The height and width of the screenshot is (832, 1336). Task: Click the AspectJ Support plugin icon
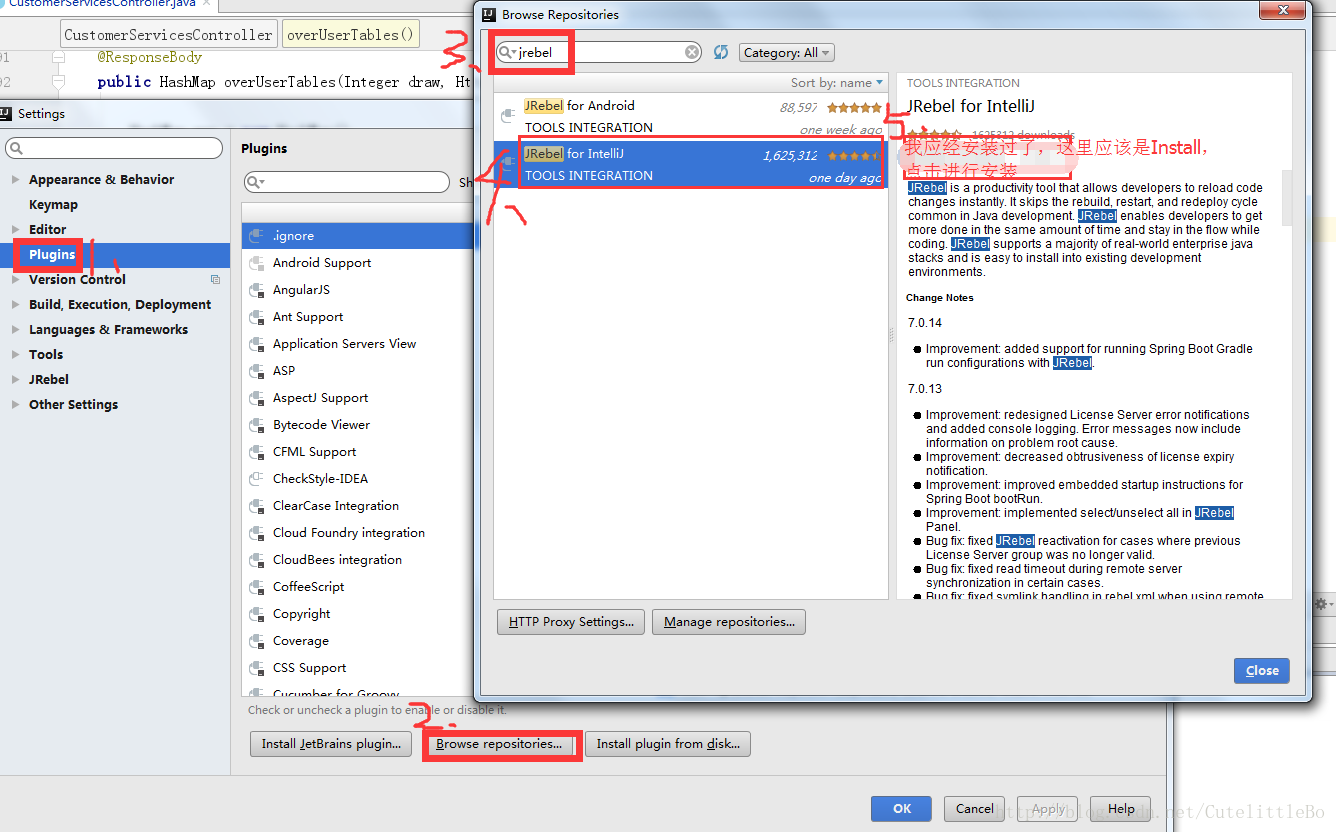(x=256, y=398)
